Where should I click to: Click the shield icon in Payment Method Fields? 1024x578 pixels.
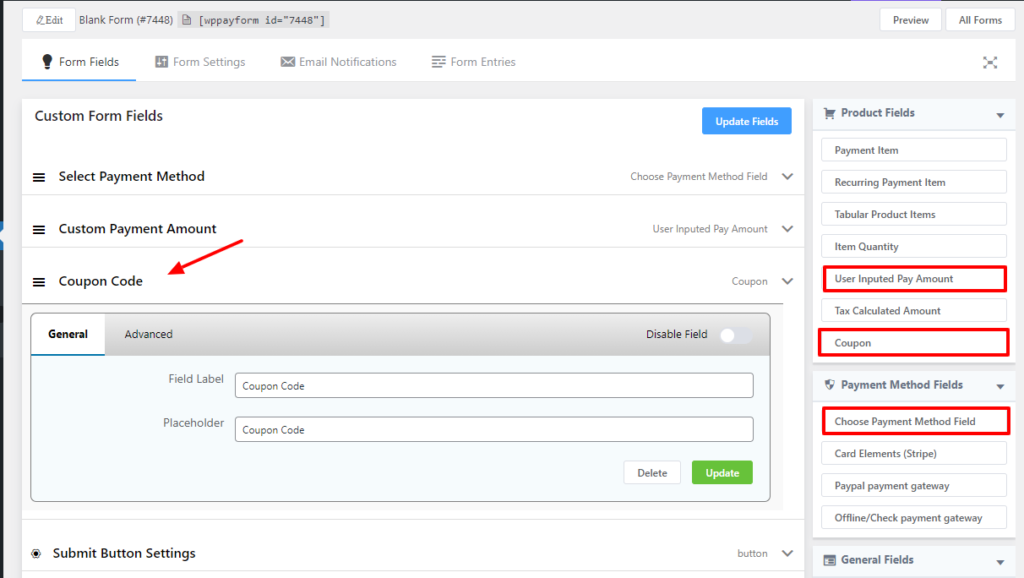[x=828, y=385]
